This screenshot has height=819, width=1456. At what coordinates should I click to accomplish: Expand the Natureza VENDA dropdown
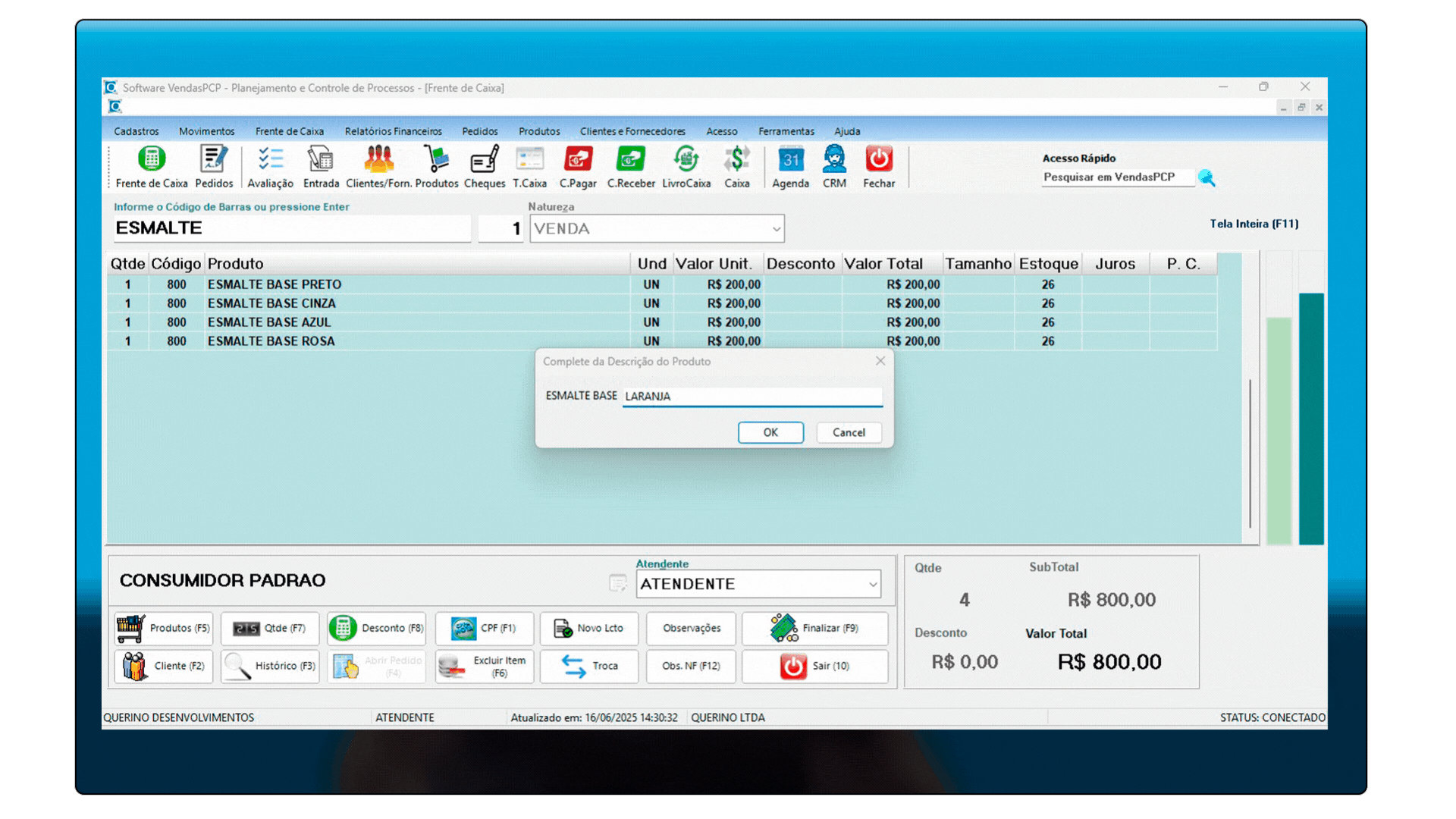coord(776,229)
